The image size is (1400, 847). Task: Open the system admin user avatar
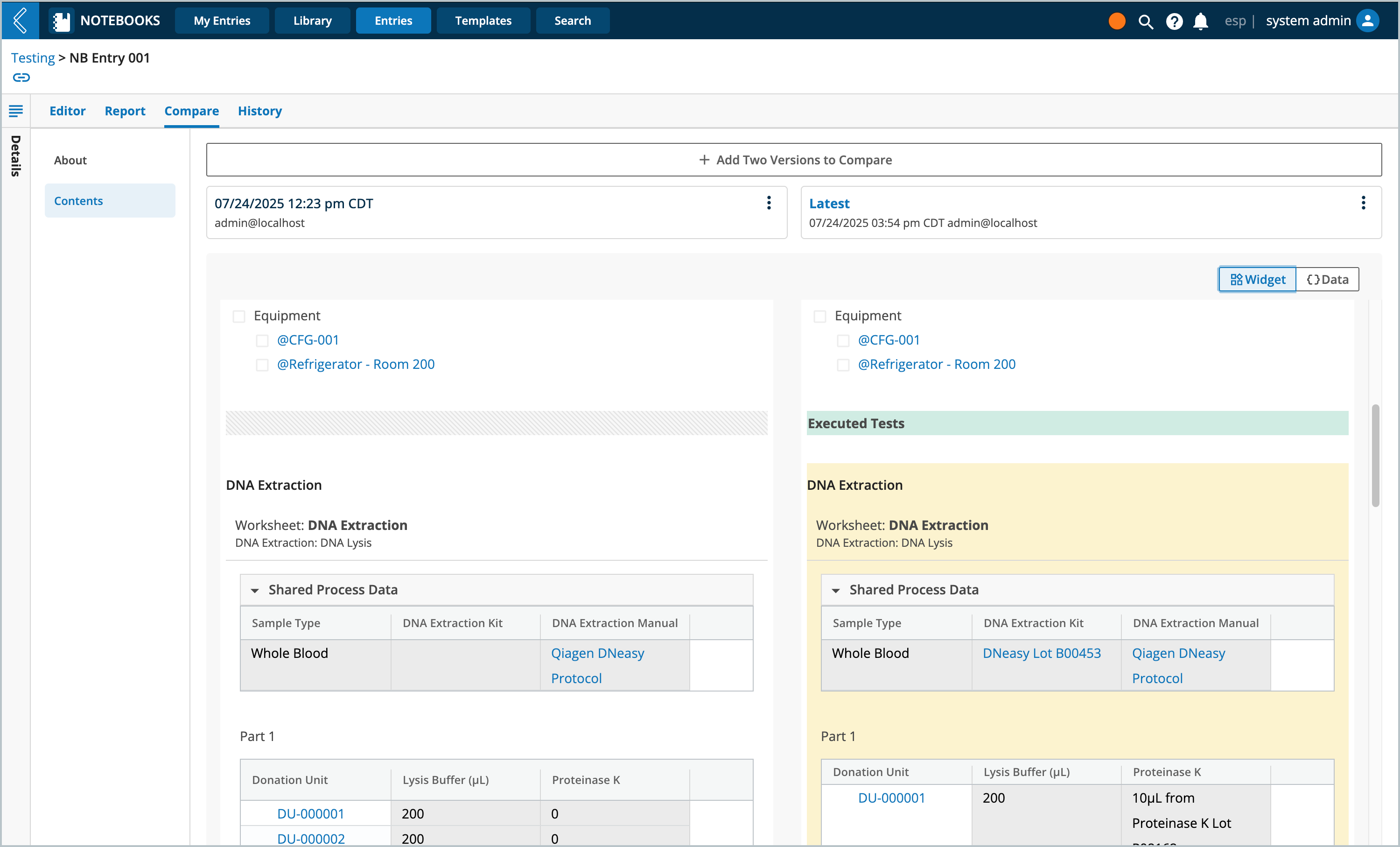pyautogui.click(x=1368, y=21)
